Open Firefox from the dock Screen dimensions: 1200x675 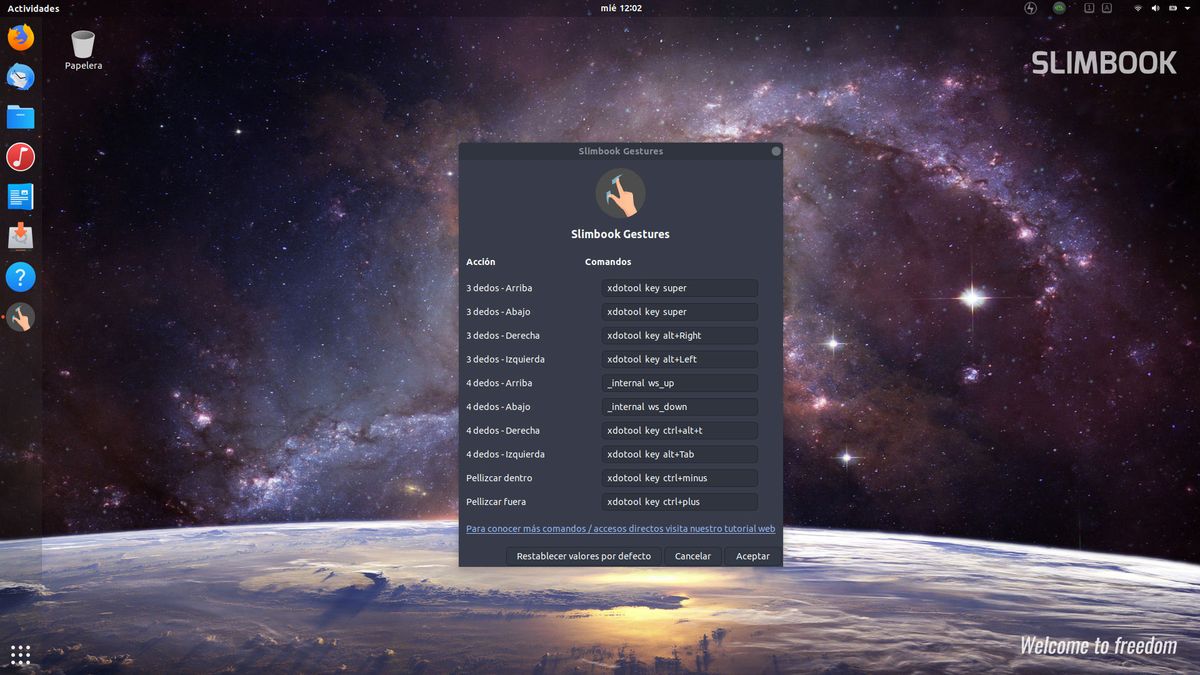21,38
